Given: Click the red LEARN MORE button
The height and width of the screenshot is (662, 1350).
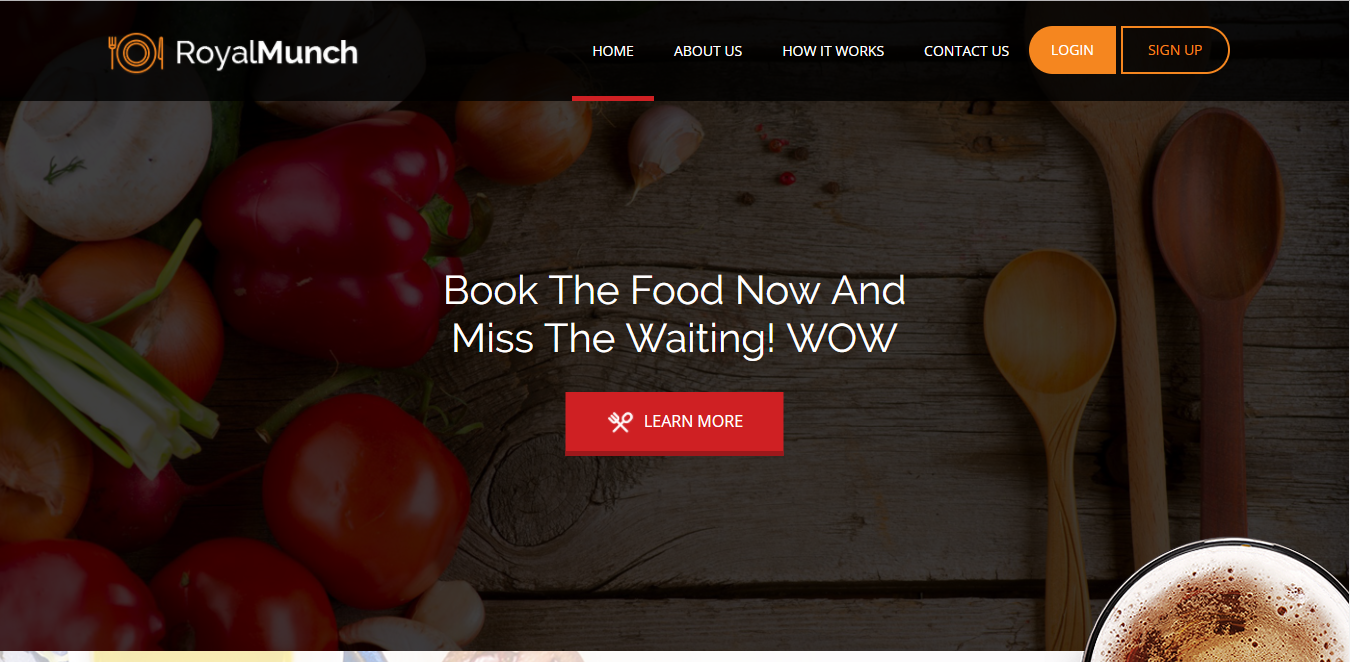Looking at the screenshot, I should click(674, 423).
